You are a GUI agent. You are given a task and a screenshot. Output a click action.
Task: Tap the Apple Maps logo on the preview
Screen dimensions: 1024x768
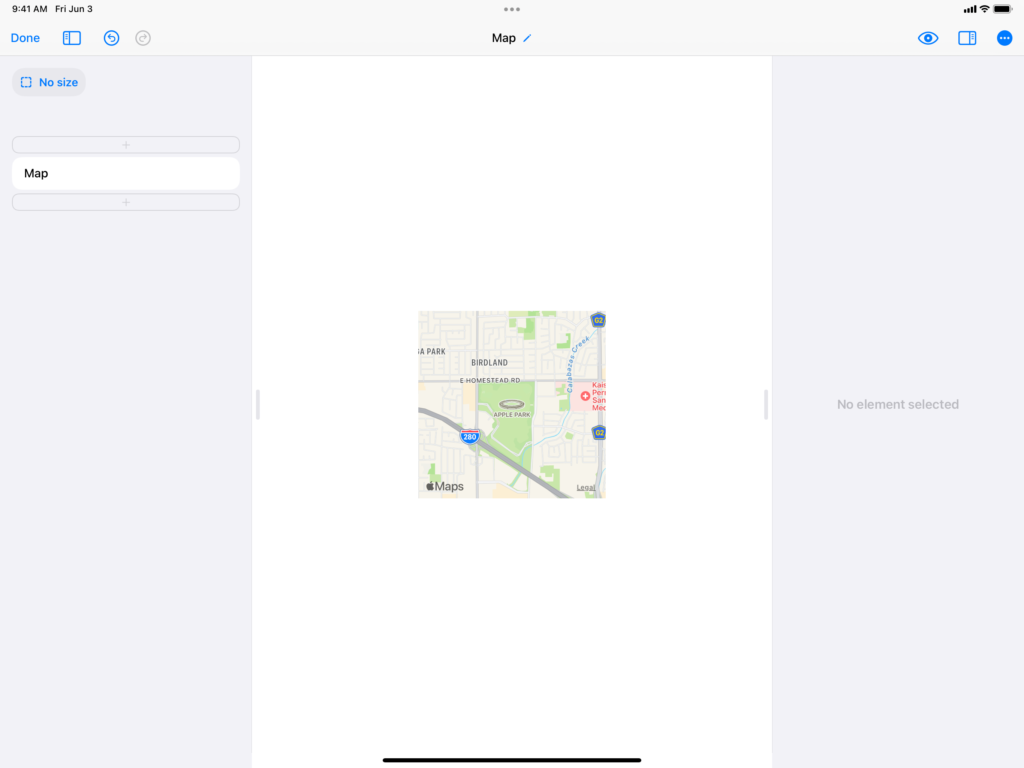tap(444, 486)
